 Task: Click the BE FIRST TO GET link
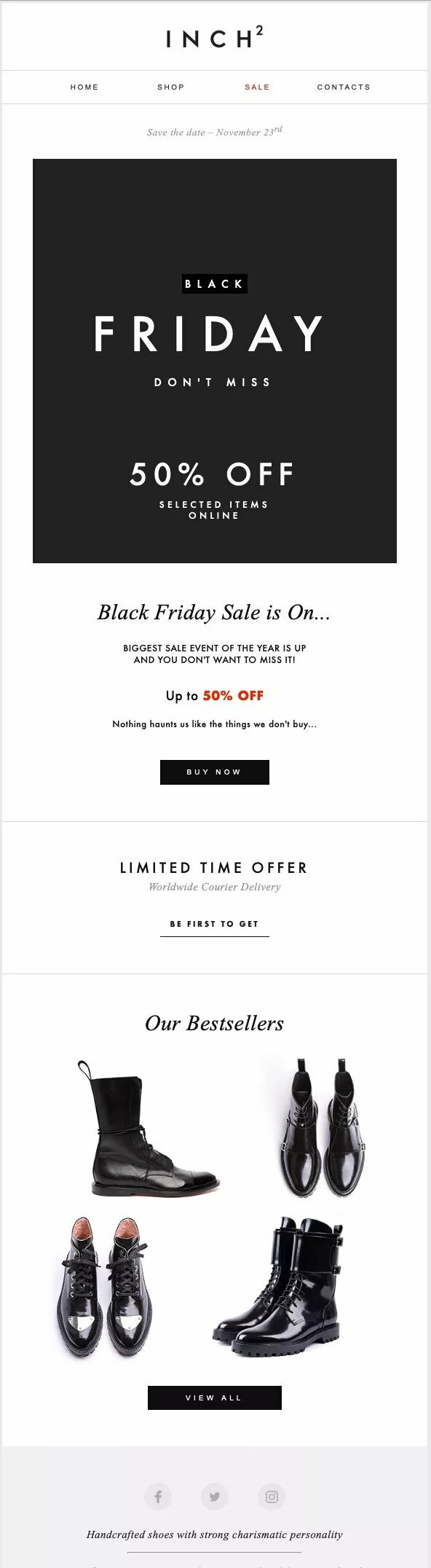[x=215, y=923]
